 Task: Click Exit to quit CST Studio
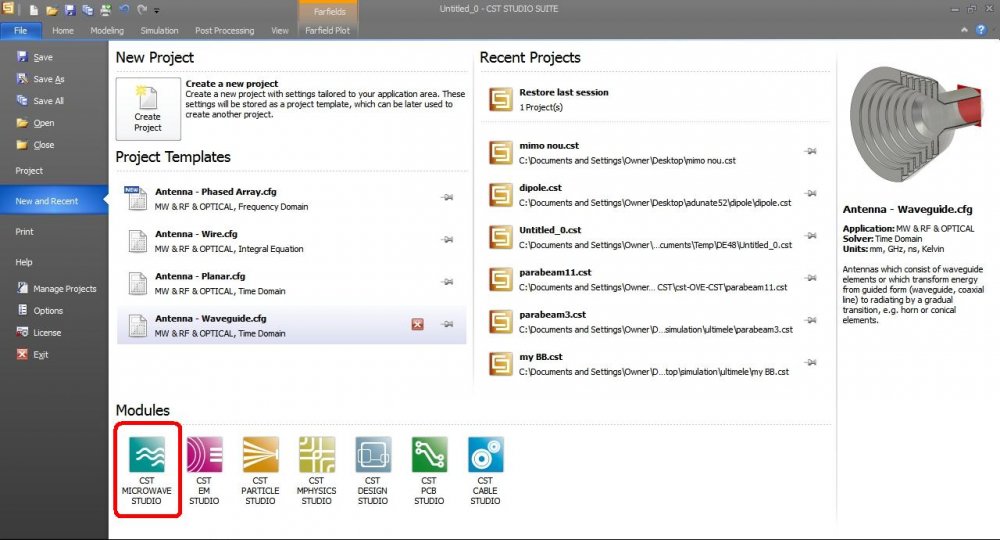click(32, 354)
